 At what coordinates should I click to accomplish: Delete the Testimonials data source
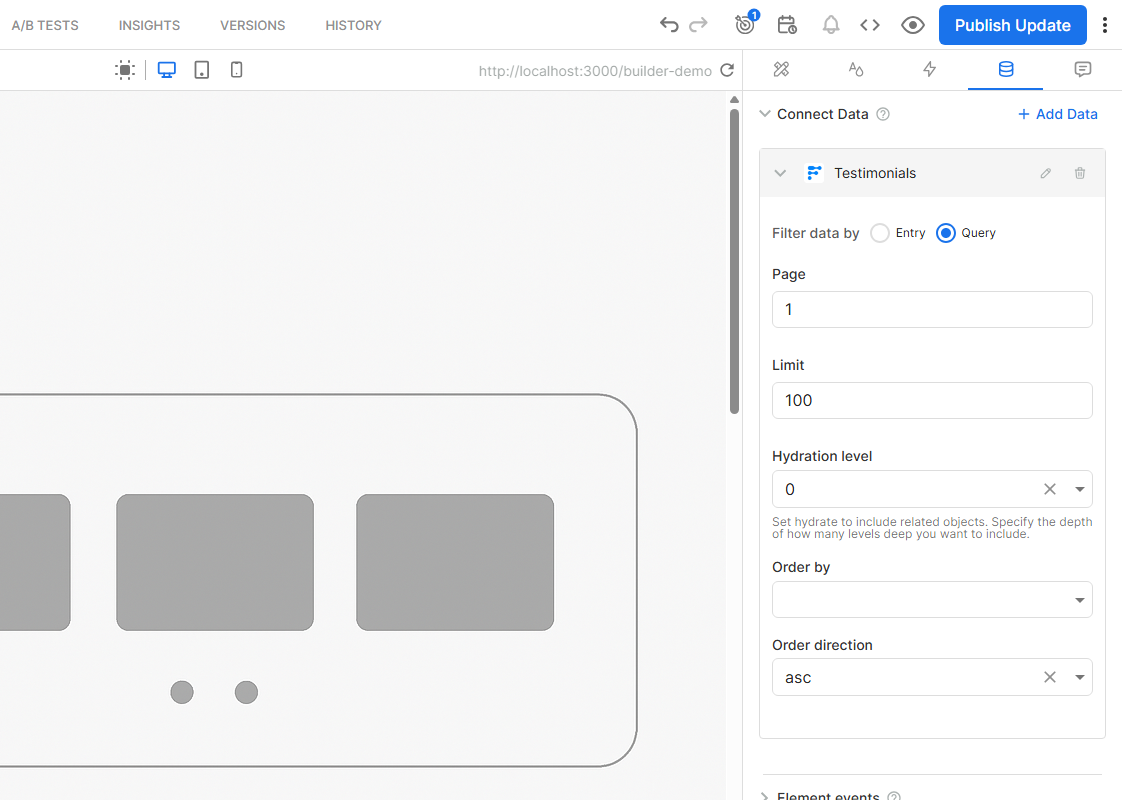1080,173
